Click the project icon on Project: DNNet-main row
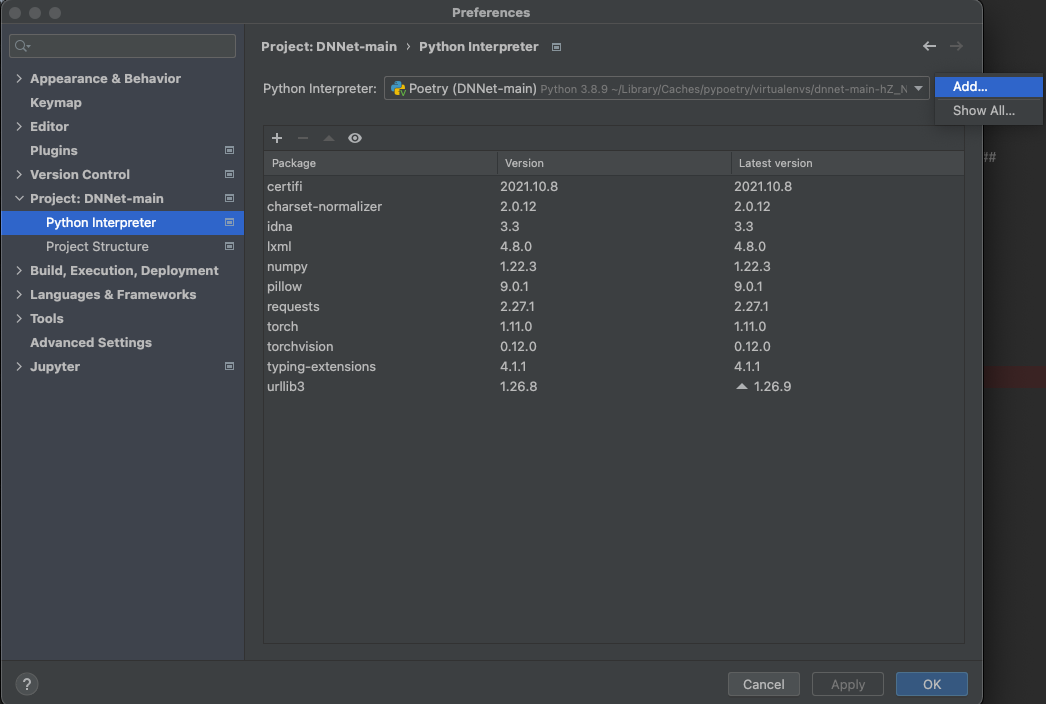1046x704 pixels. [x=229, y=198]
